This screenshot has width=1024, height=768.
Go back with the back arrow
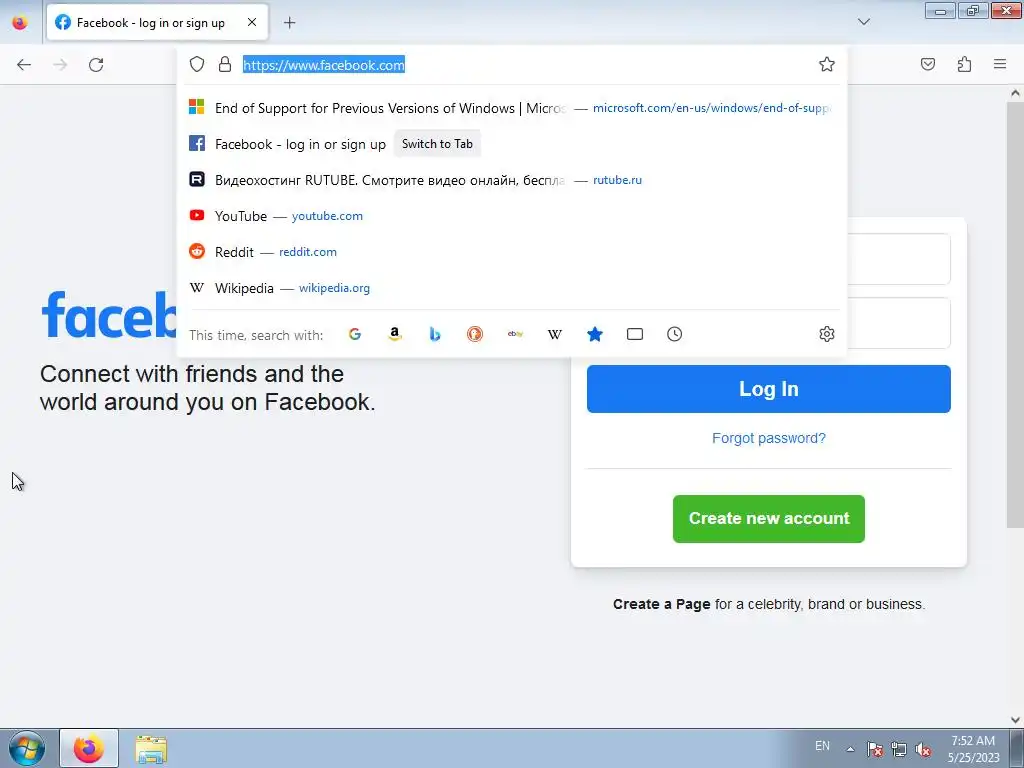pyautogui.click(x=24, y=65)
